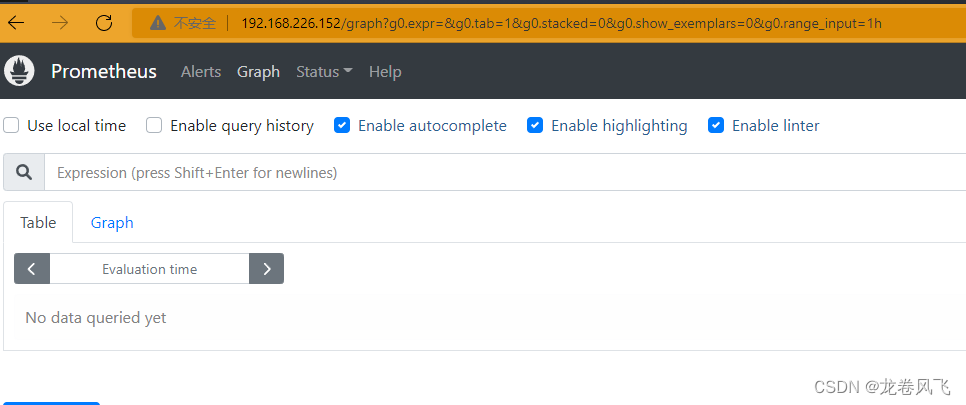Screen dimensions: 966x405
Task: Click the "No data queried yet" message
Action: click(95, 317)
